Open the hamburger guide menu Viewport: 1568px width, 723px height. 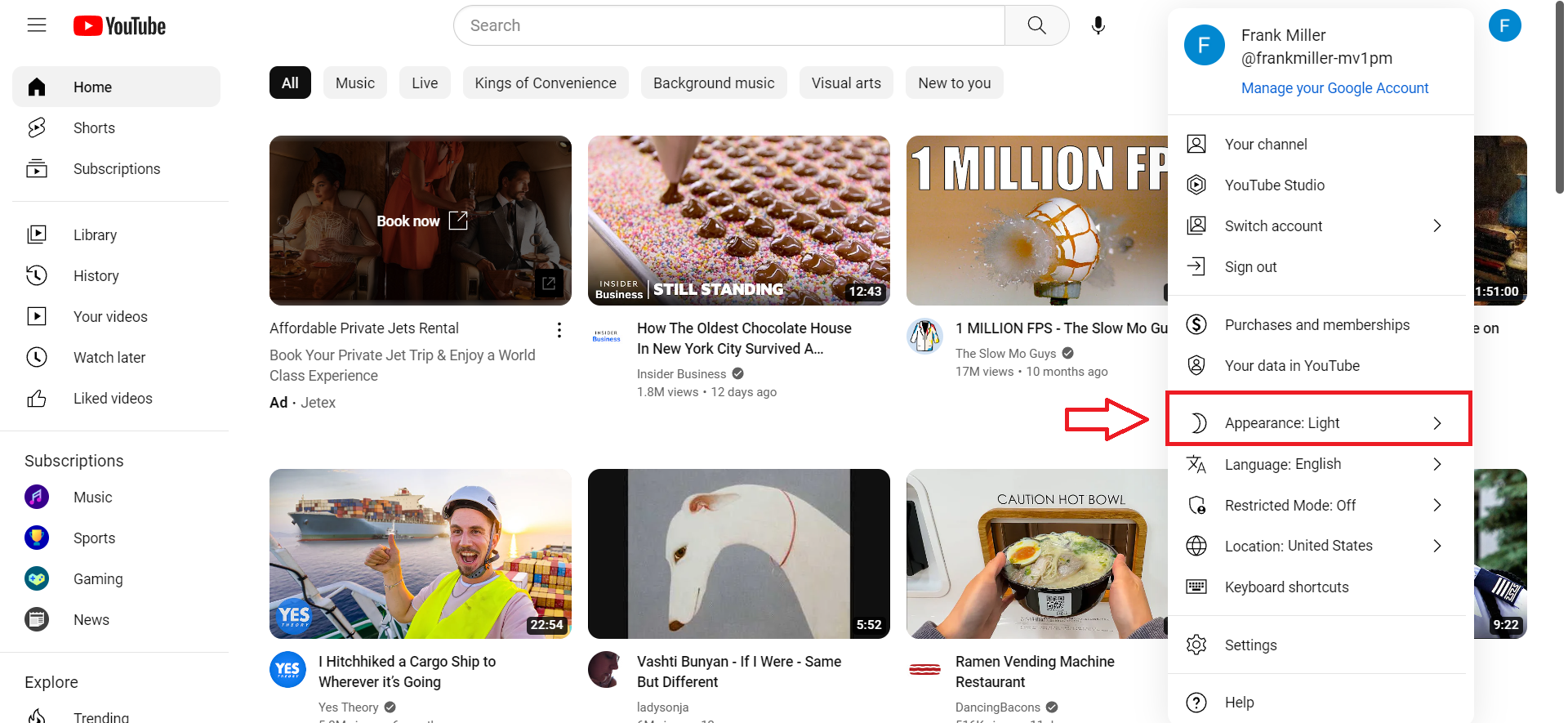pos(37,25)
